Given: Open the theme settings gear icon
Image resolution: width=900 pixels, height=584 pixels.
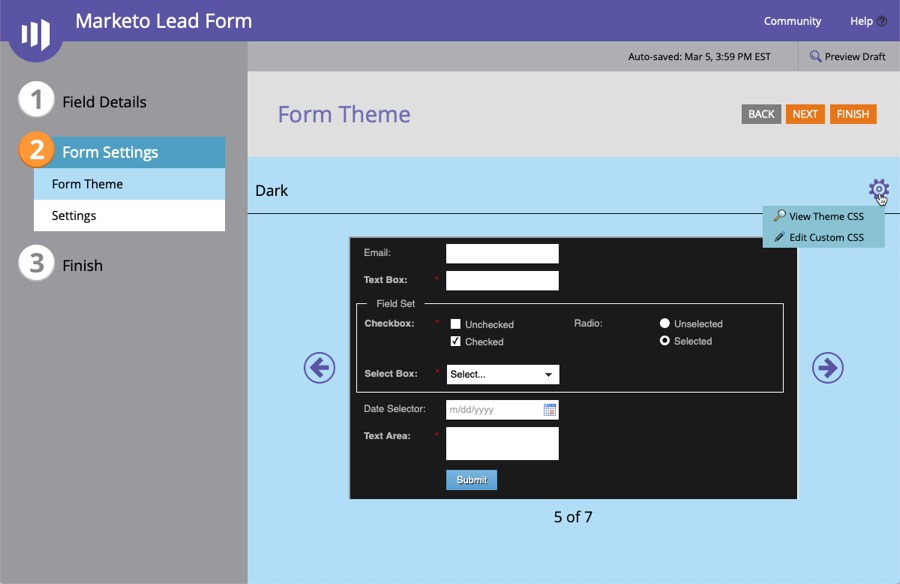Looking at the screenshot, I should 878,189.
